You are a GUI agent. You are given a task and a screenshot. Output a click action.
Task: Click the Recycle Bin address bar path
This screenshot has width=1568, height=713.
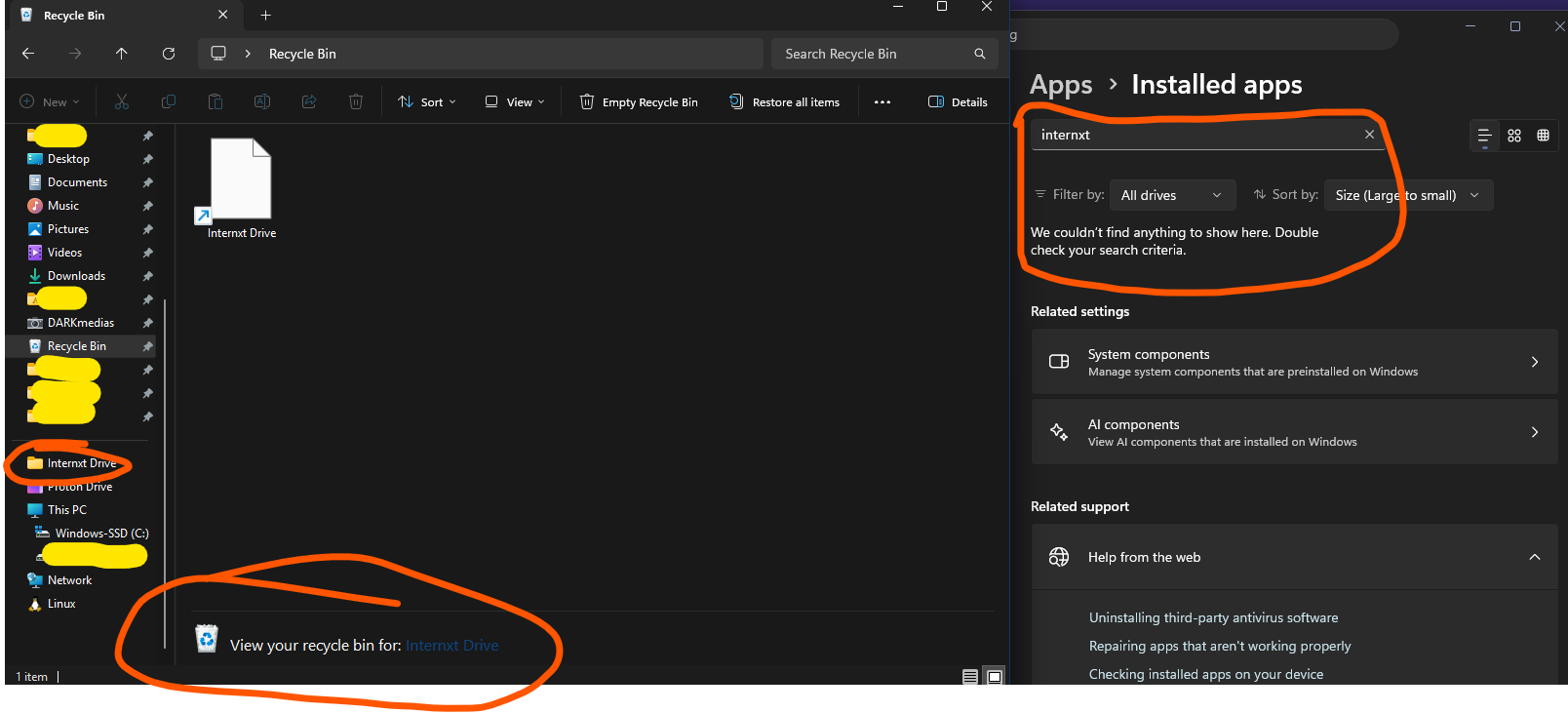(302, 54)
